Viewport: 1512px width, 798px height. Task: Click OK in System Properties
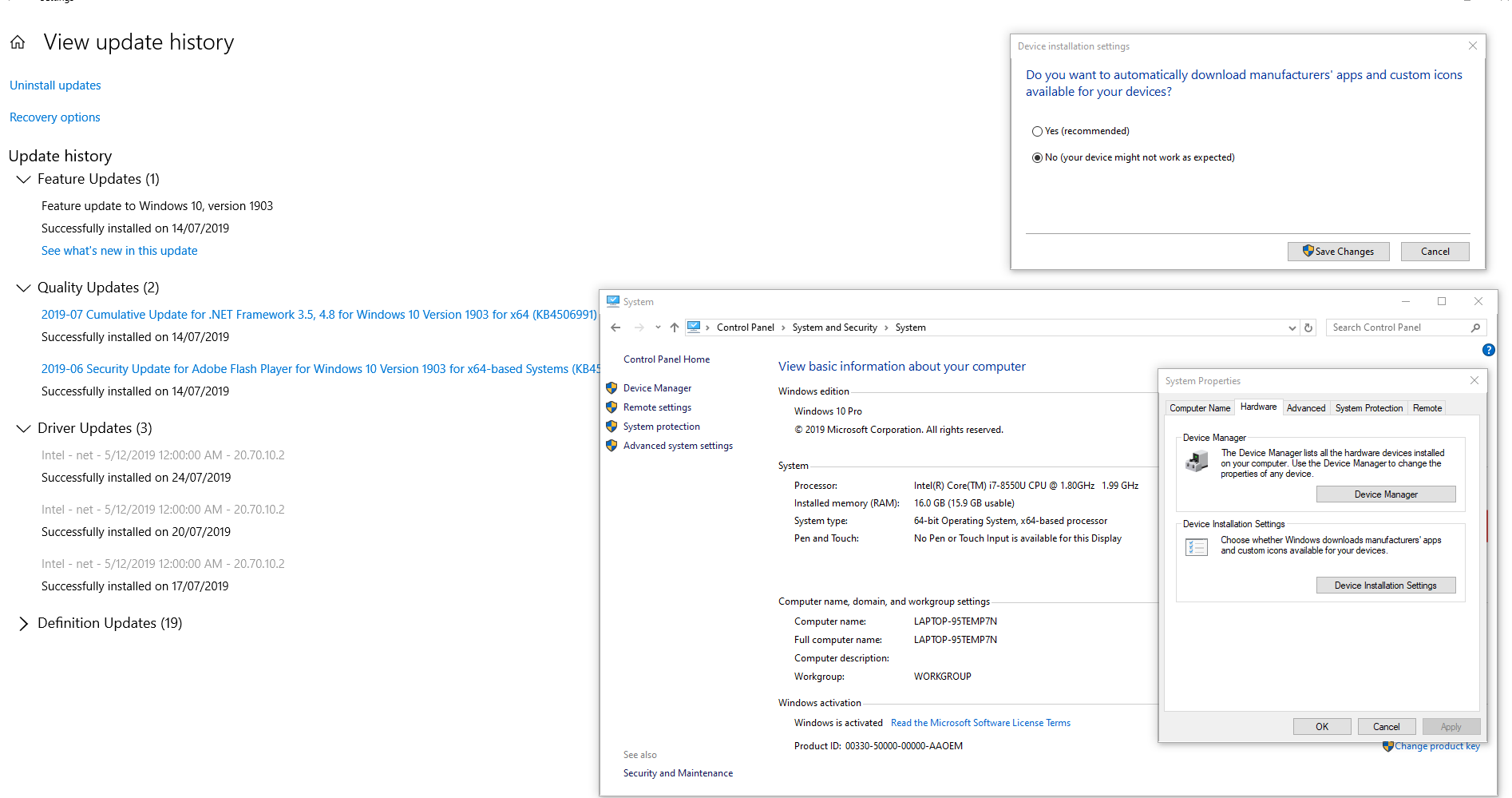(x=1322, y=727)
